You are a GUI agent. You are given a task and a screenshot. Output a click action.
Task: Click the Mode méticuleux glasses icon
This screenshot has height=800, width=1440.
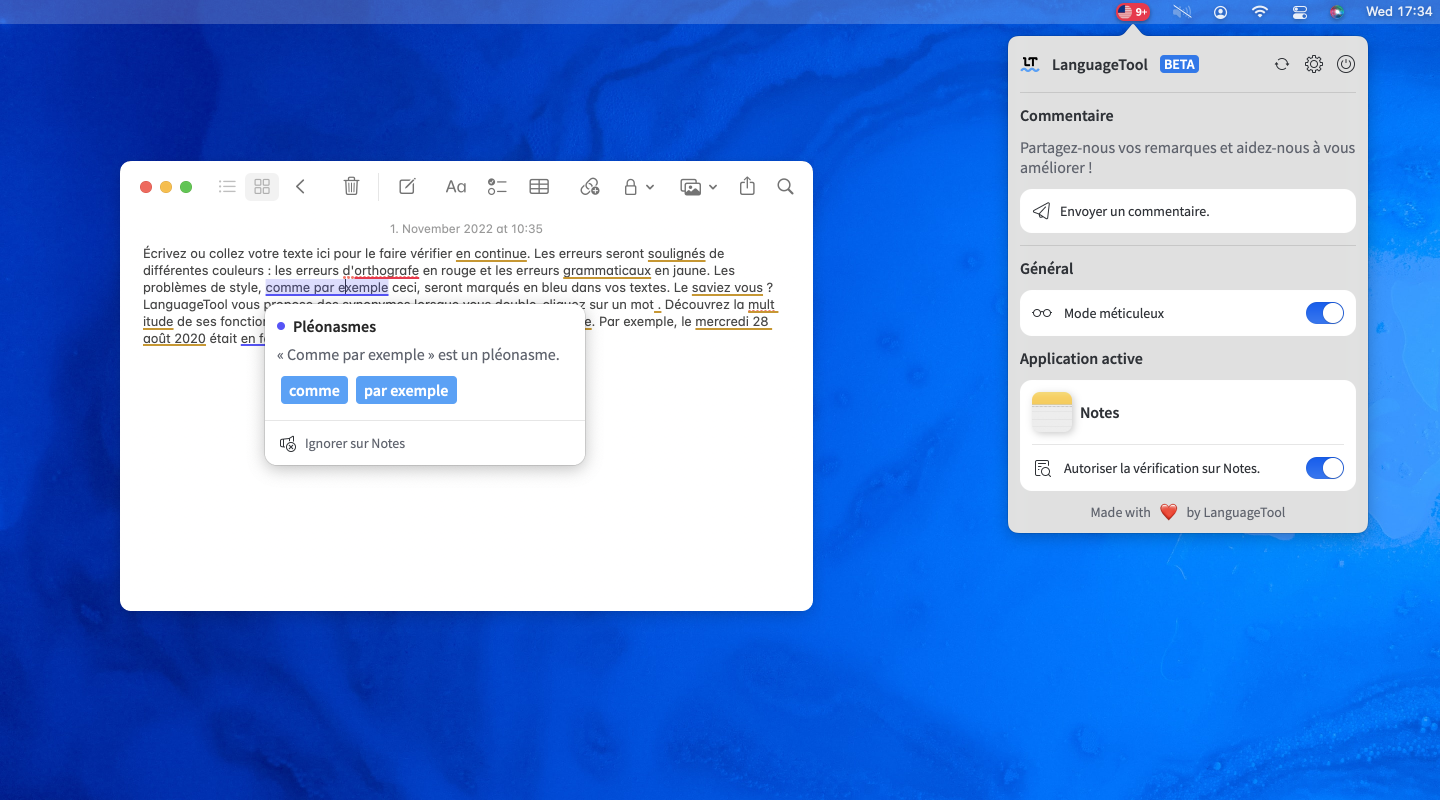tap(1042, 313)
